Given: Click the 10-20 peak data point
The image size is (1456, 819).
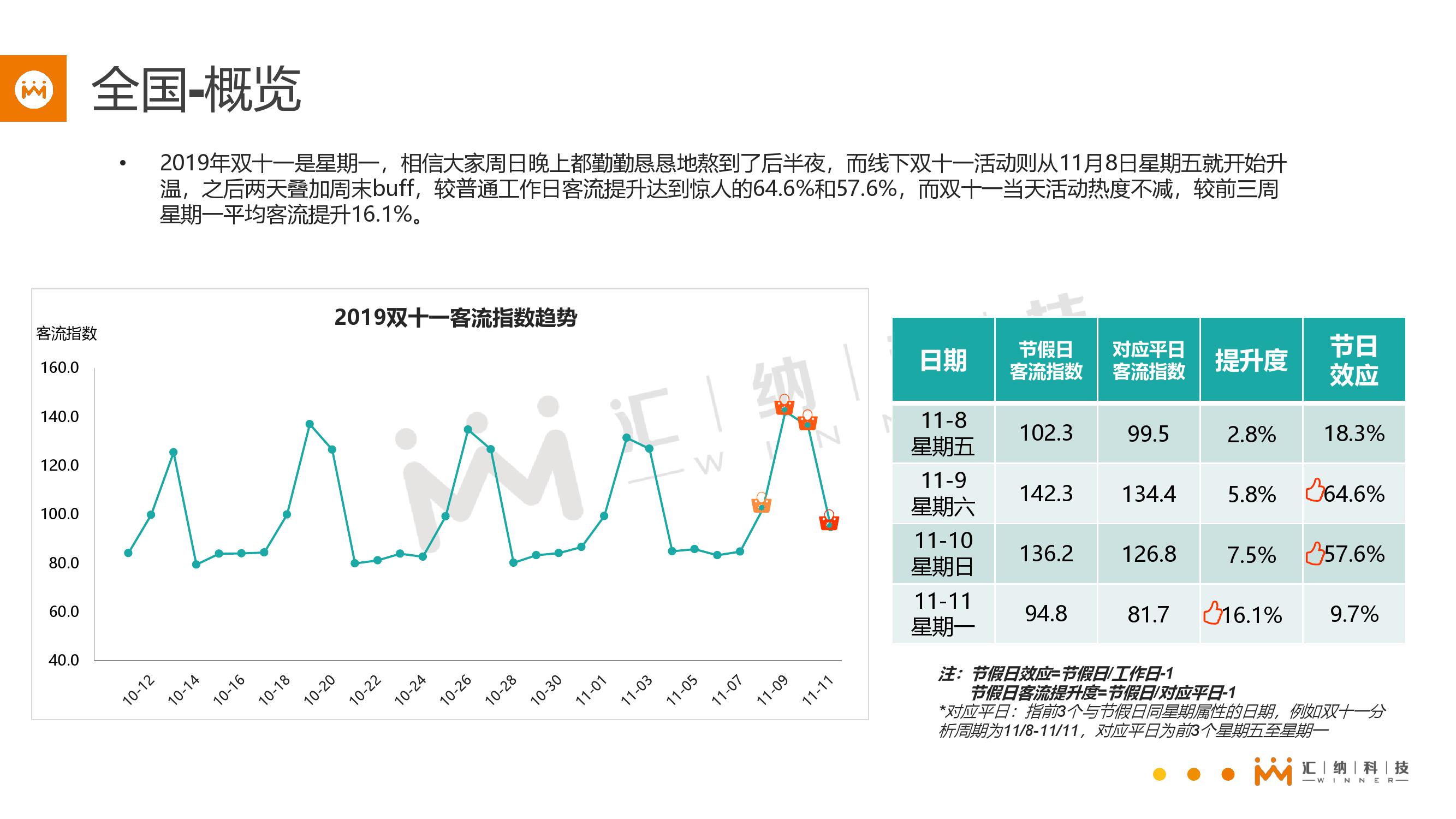Looking at the screenshot, I should tap(309, 424).
